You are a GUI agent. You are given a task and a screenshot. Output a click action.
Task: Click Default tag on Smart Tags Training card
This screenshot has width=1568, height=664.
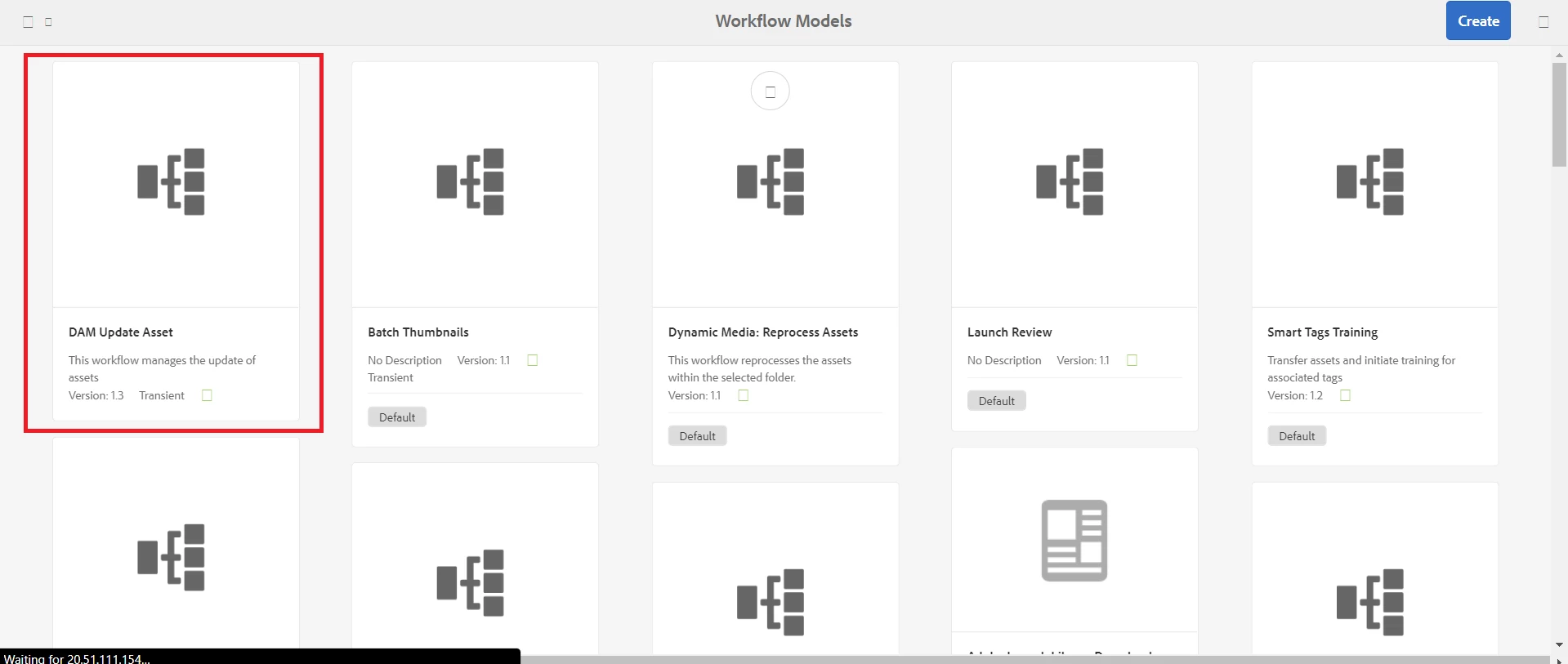[1297, 436]
